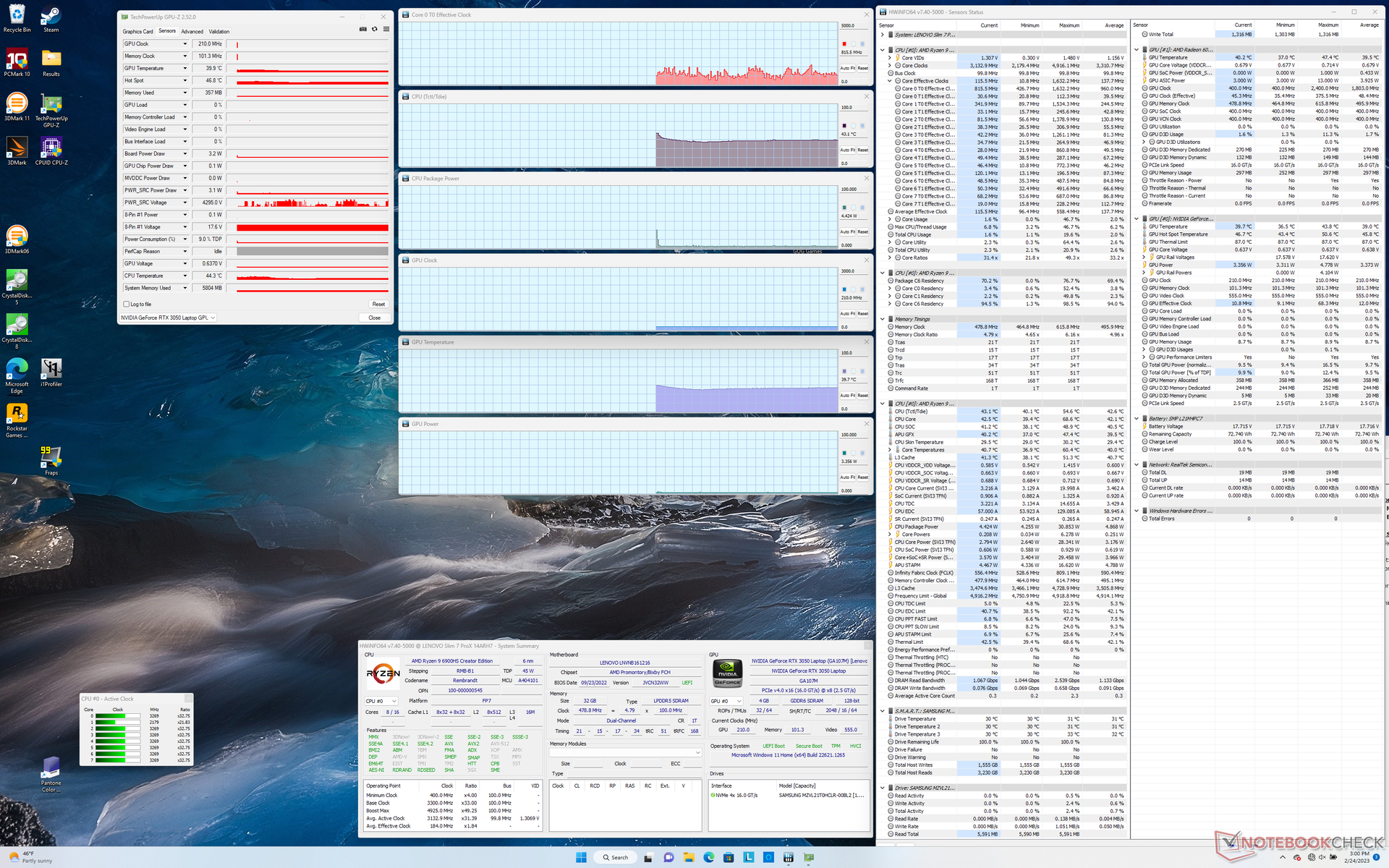The width and height of the screenshot is (1389, 868).
Task: Select CPU Package Power sensor row
Action: pos(1006,527)
